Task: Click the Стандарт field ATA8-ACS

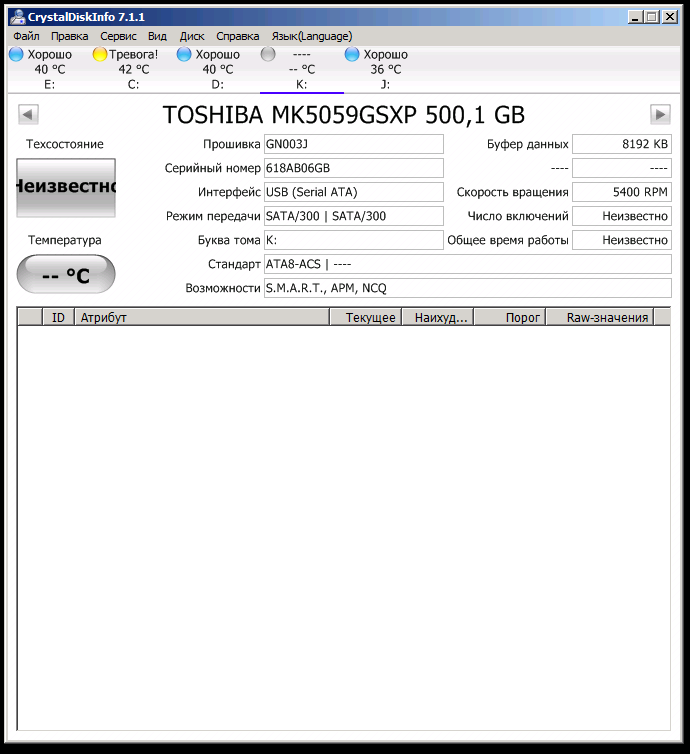Action: [x=467, y=264]
